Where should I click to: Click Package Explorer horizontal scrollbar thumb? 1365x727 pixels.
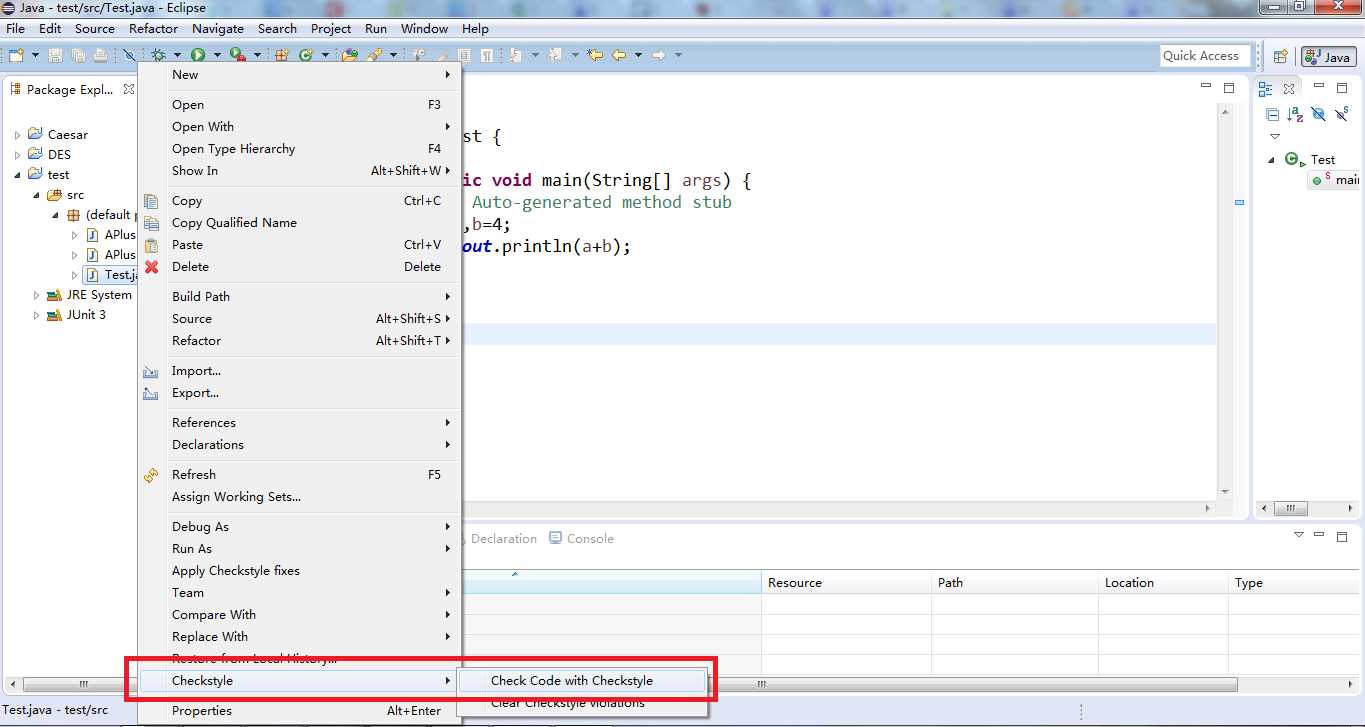click(82, 685)
